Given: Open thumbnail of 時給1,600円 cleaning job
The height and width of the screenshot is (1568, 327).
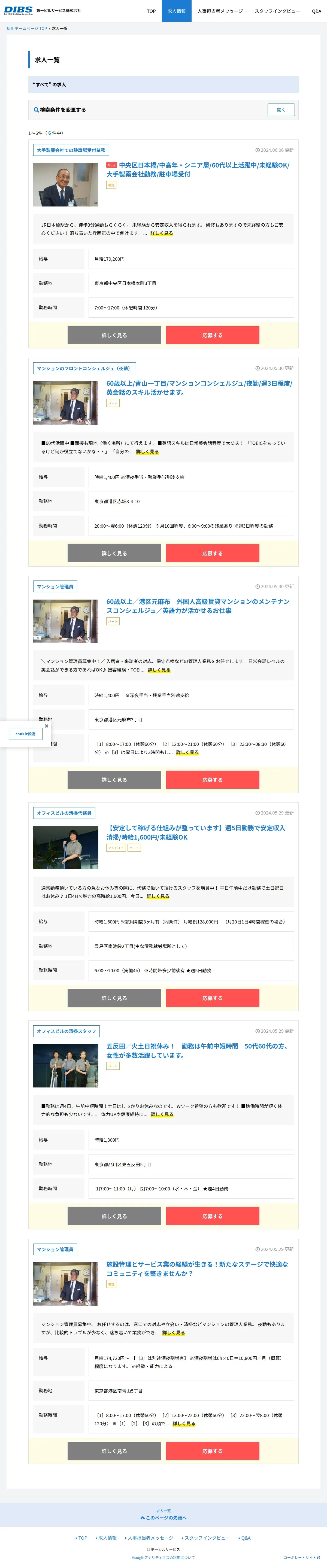Looking at the screenshot, I should [65, 847].
